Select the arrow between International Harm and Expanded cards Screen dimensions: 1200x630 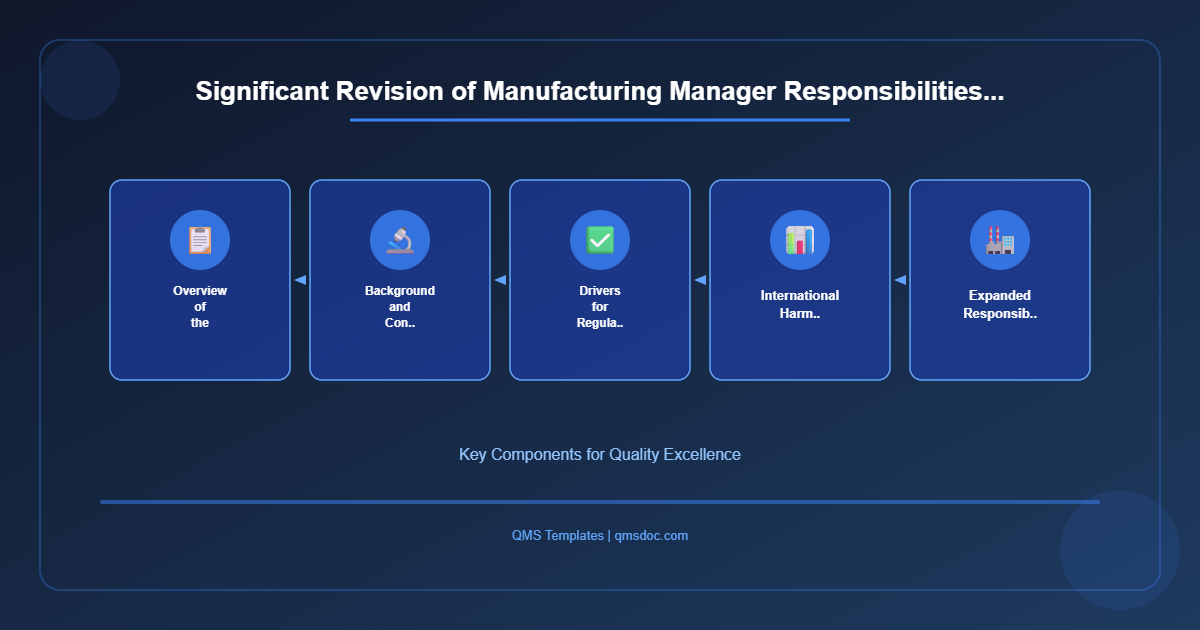pyautogui.click(x=900, y=280)
